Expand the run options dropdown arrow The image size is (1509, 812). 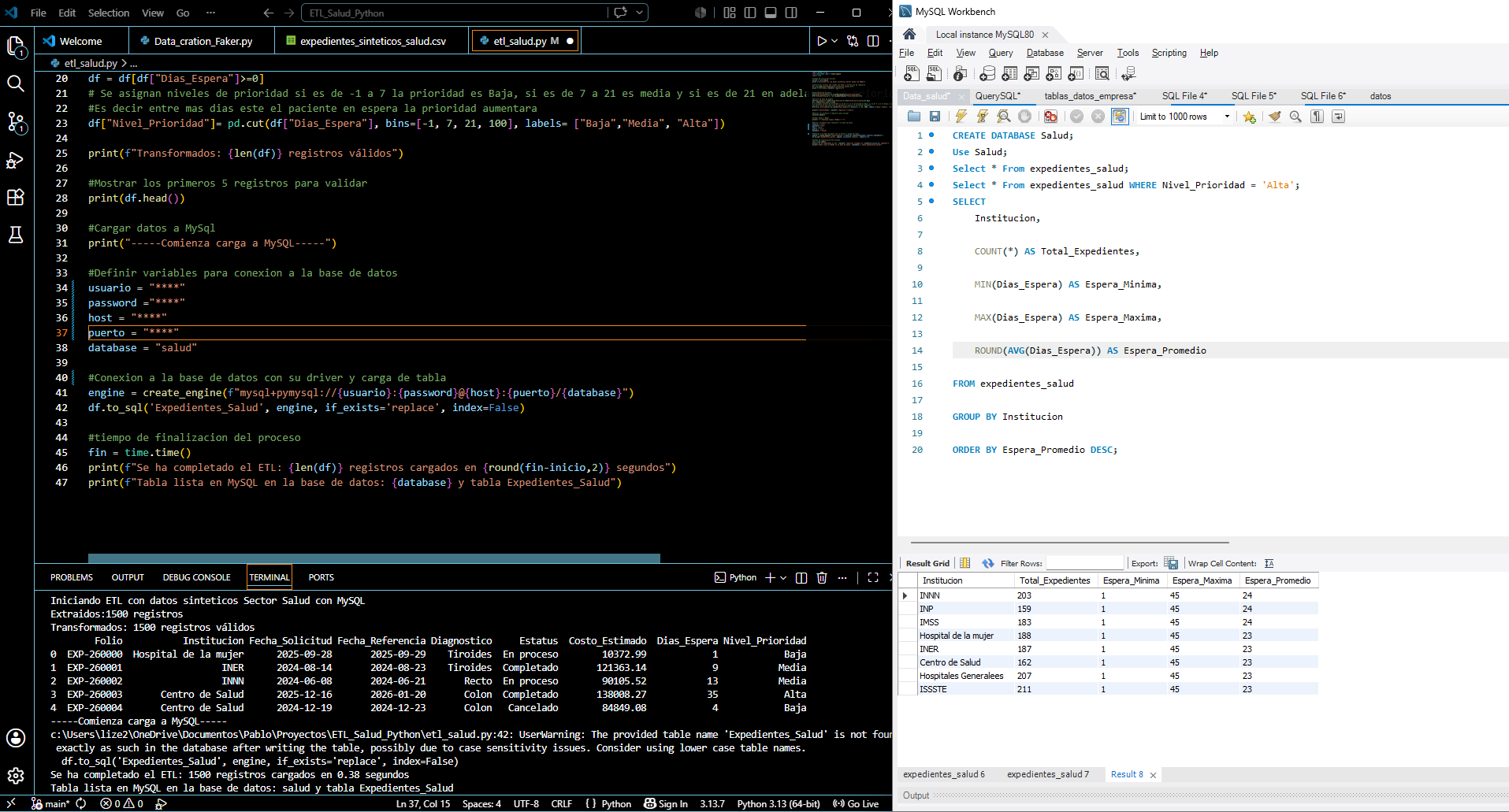[x=834, y=41]
